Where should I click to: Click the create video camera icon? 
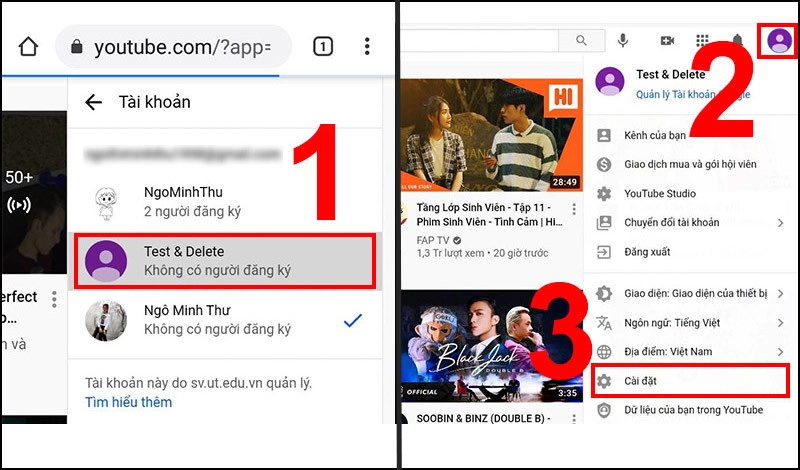(667, 40)
